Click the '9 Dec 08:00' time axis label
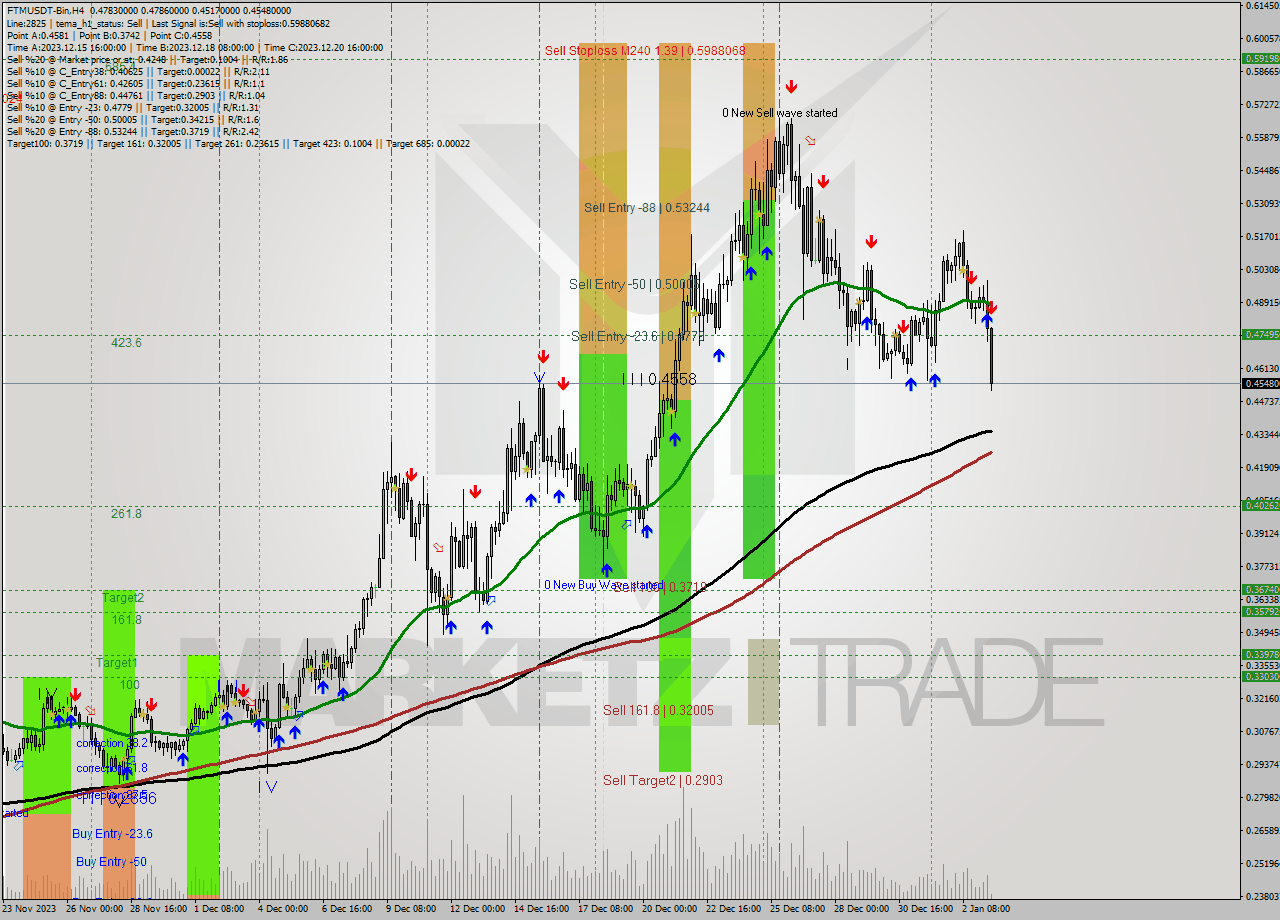1280x920 pixels. (410, 909)
